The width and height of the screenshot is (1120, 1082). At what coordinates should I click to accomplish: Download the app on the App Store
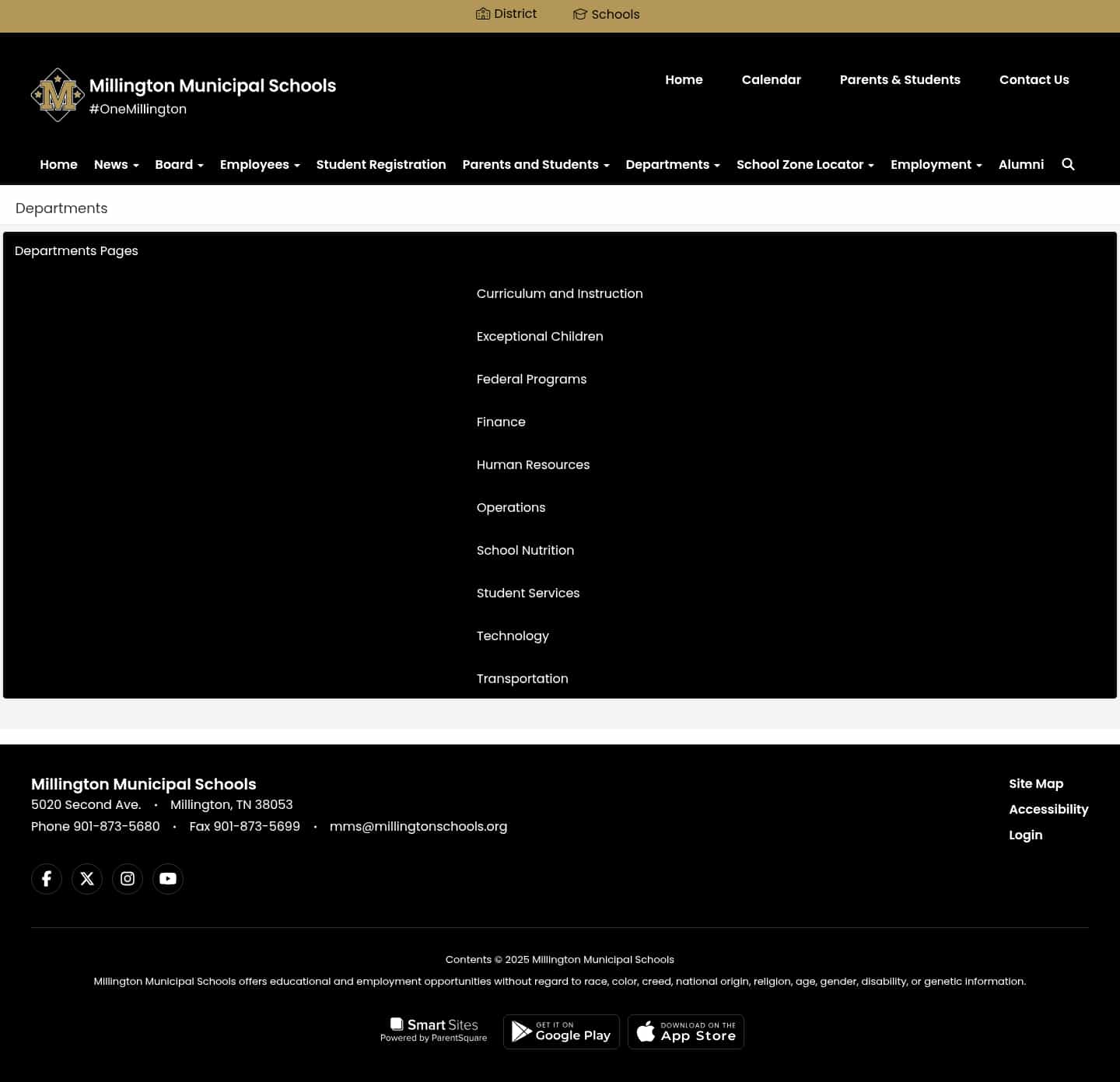click(686, 1032)
